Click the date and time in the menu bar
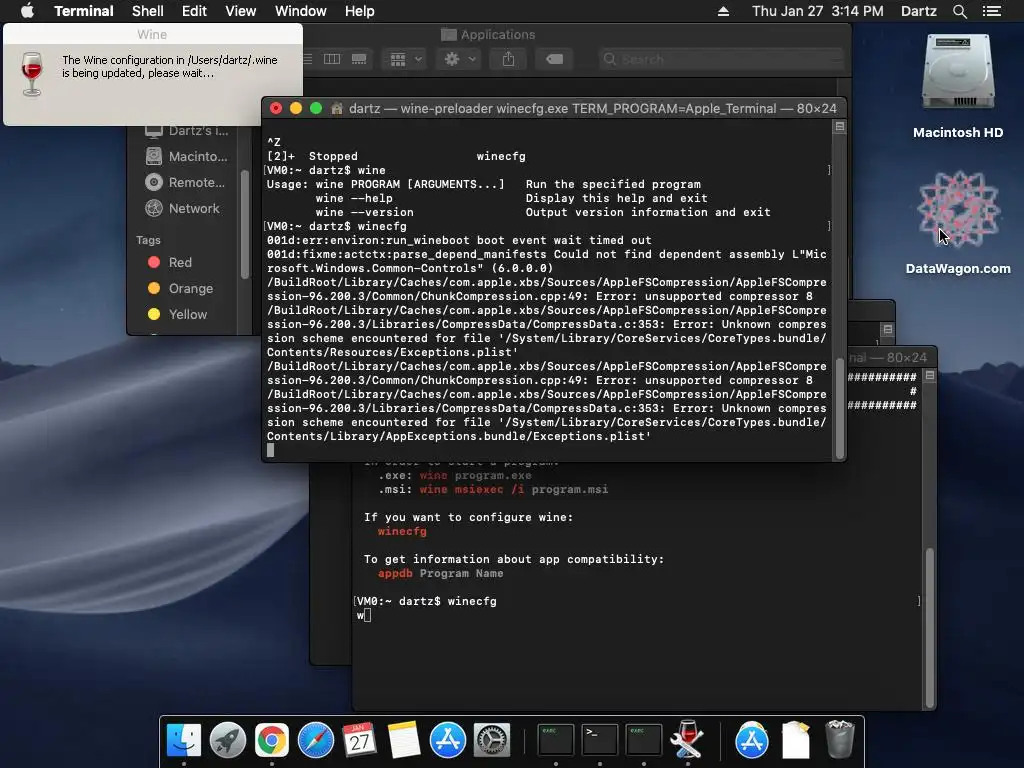 click(818, 11)
